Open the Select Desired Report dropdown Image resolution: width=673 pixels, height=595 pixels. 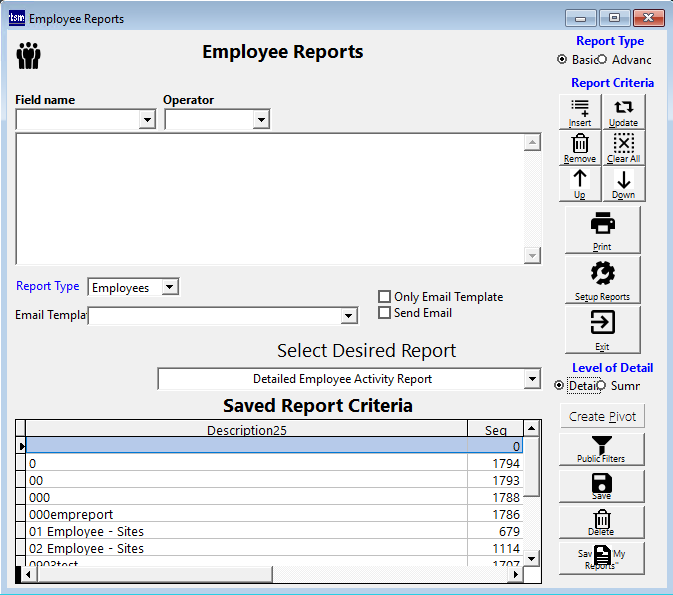(532, 379)
